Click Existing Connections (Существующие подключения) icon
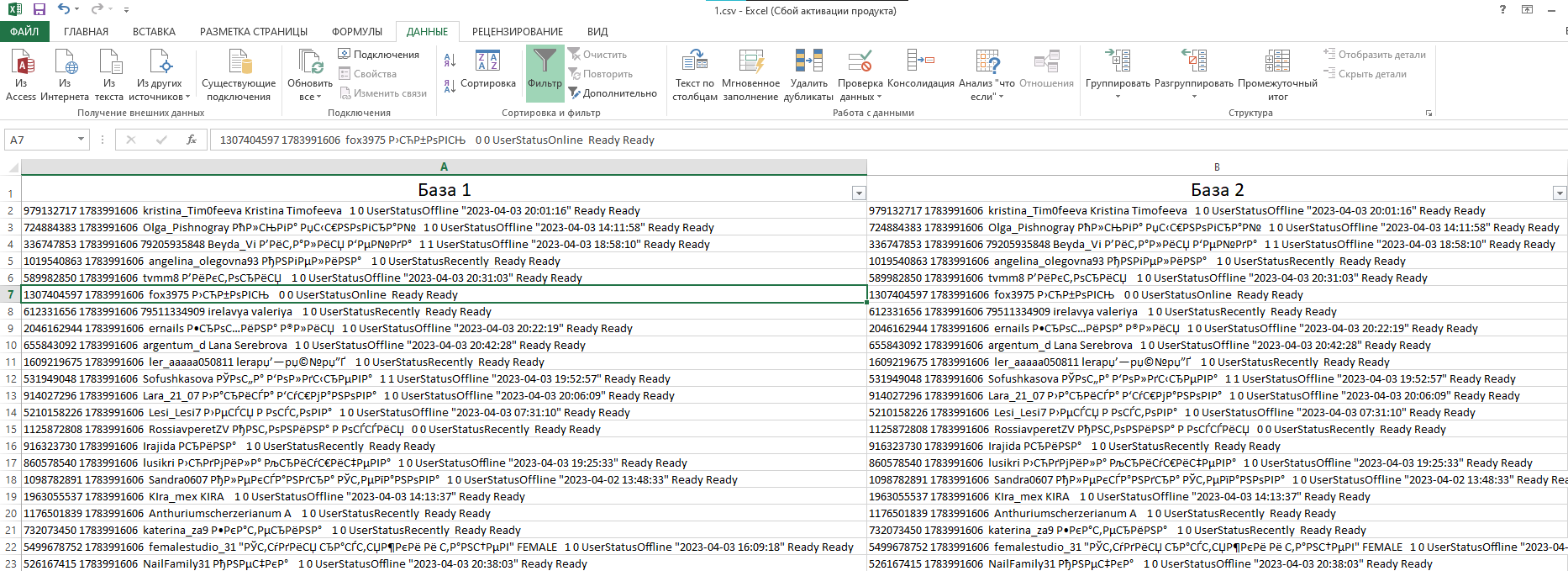Viewport: 1568px width, 571px height. 239,63
